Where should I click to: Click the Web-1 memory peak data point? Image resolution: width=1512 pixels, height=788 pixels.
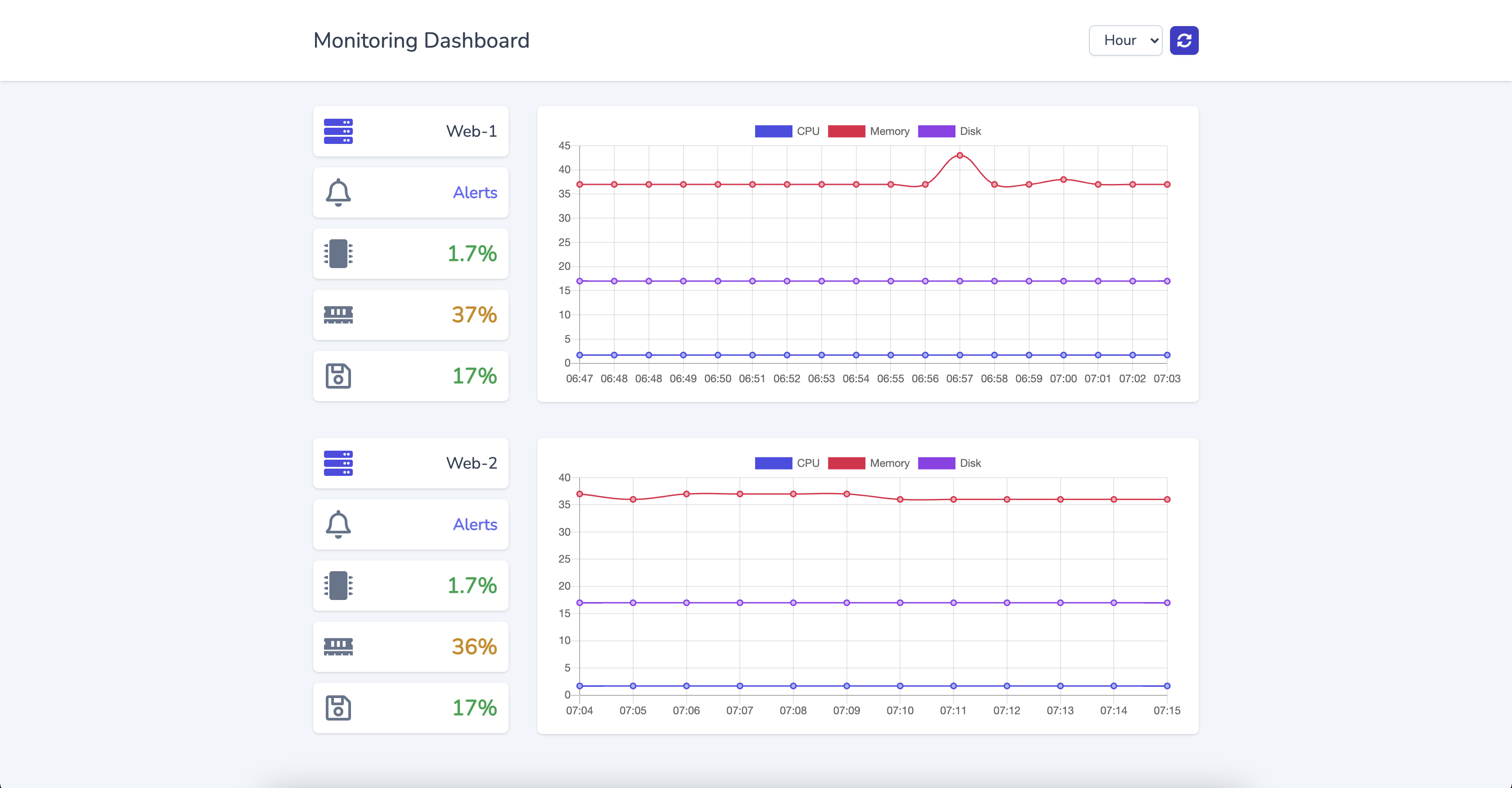(960, 156)
